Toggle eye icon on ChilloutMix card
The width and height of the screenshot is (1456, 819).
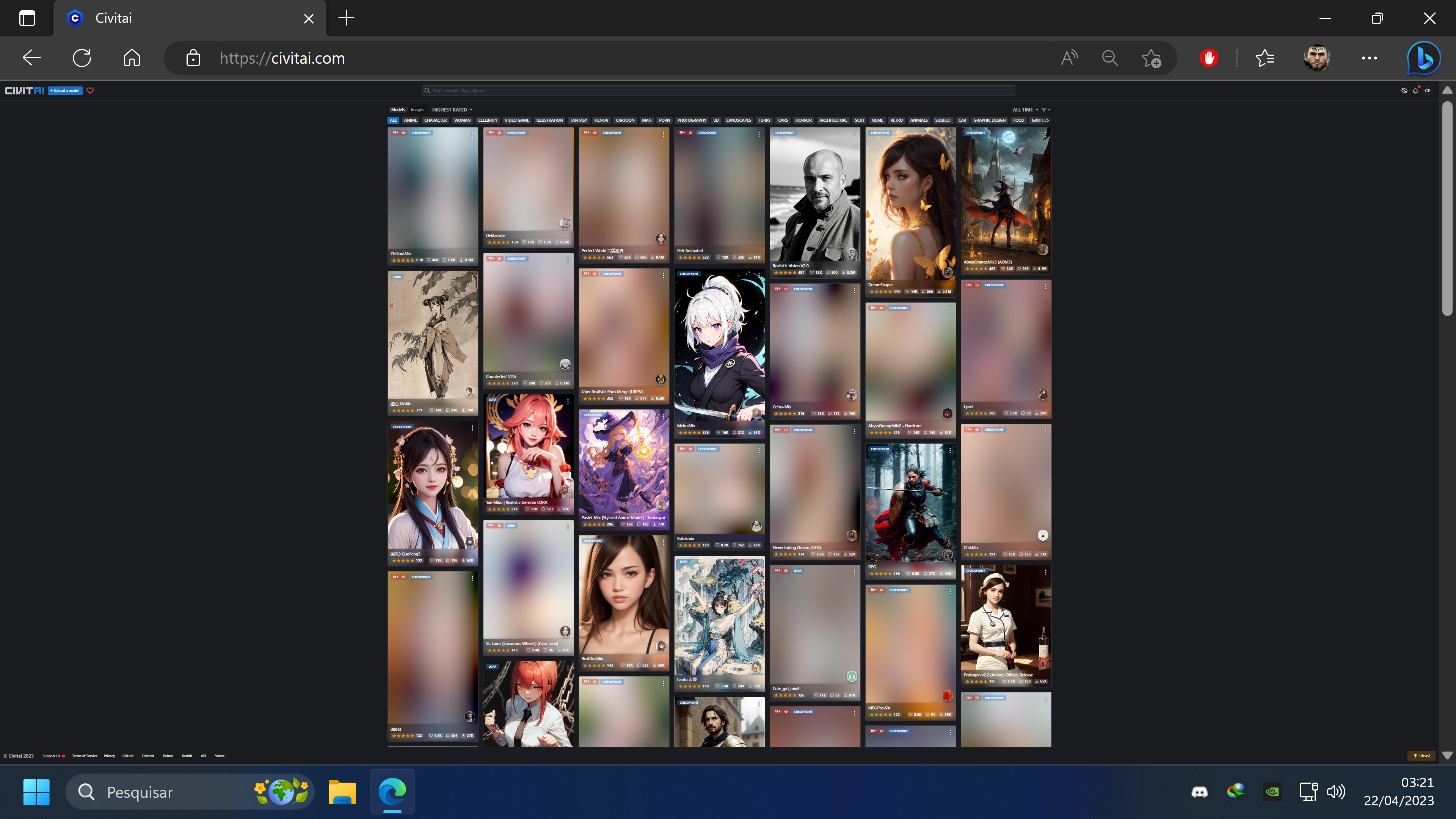[403, 133]
